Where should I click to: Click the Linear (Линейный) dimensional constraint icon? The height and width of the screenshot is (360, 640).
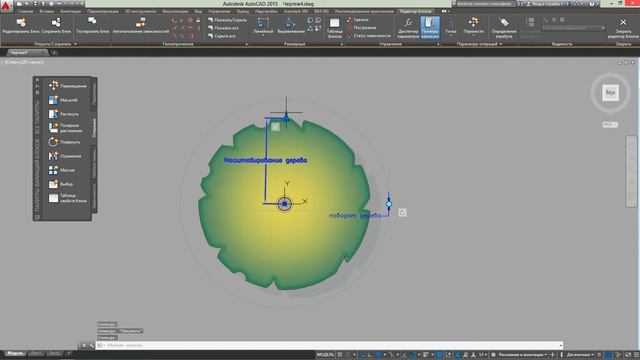point(263,23)
